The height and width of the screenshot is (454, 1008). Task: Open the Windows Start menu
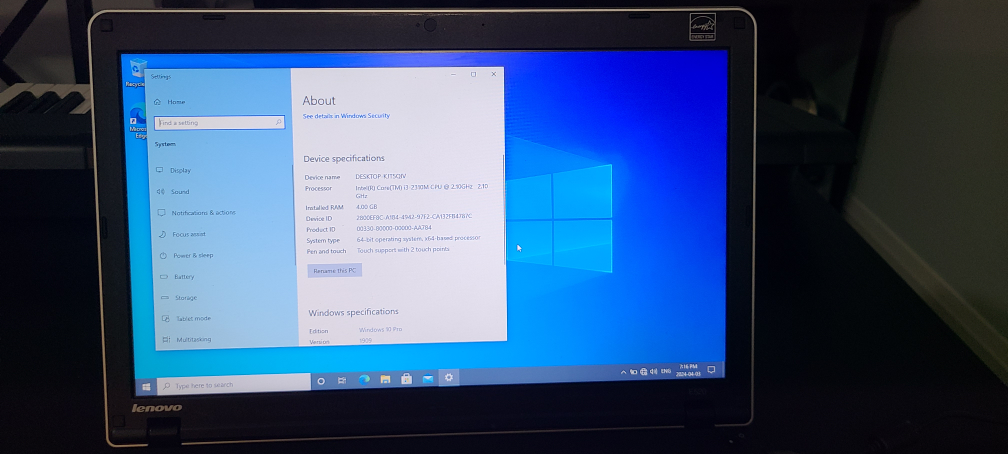tap(147, 385)
